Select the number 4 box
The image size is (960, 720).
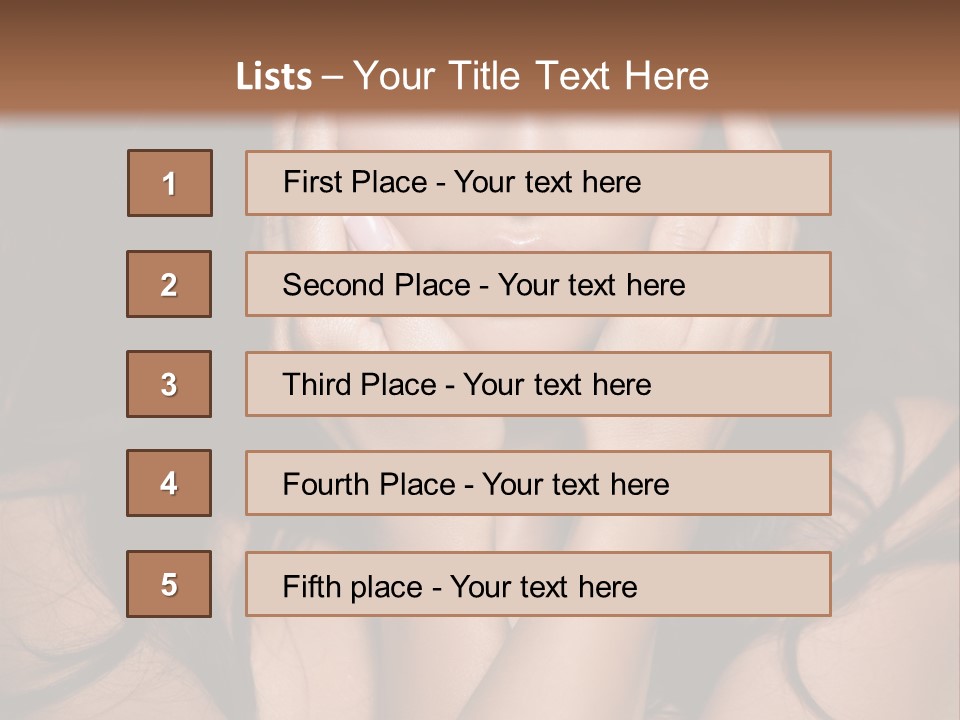(x=169, y=483)
